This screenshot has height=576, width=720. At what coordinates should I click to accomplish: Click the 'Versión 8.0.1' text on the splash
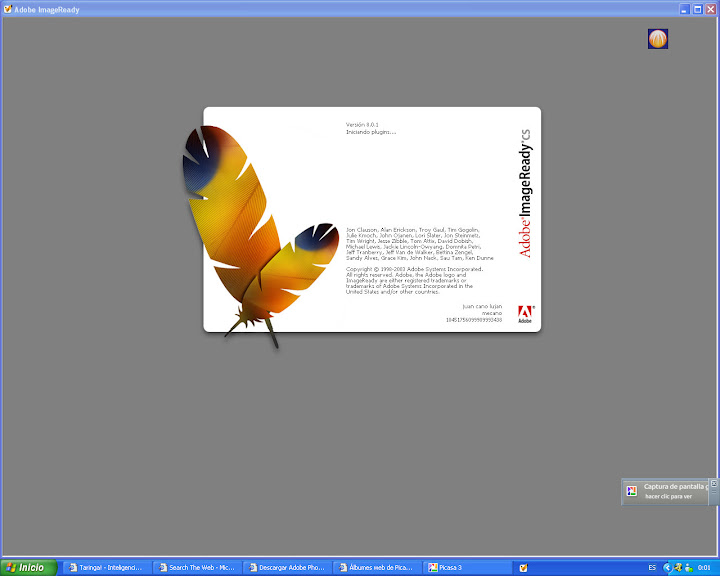coord(362,124)
